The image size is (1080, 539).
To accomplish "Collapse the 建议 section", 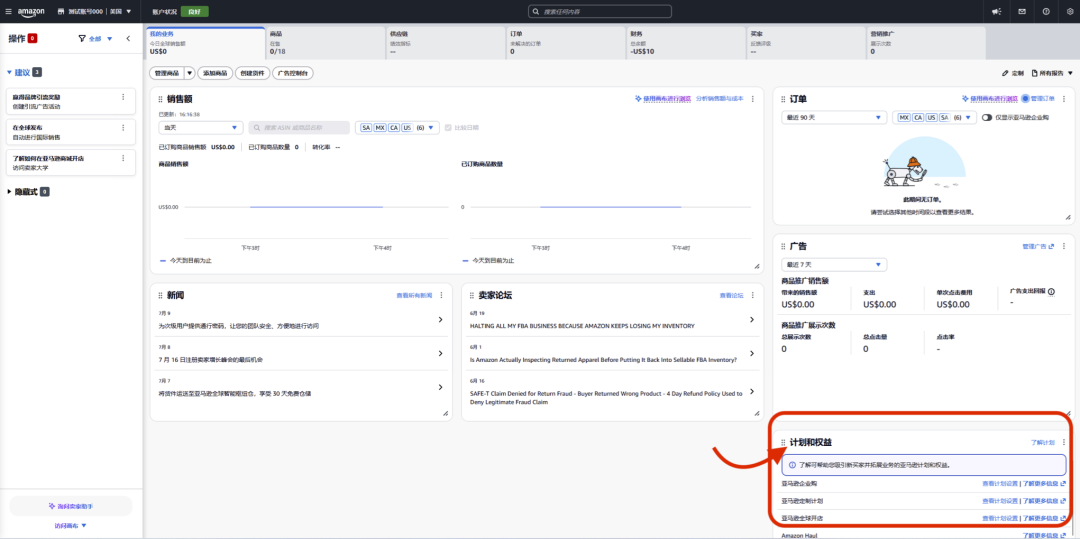I will pyautogui.click(x=25, y=72).
